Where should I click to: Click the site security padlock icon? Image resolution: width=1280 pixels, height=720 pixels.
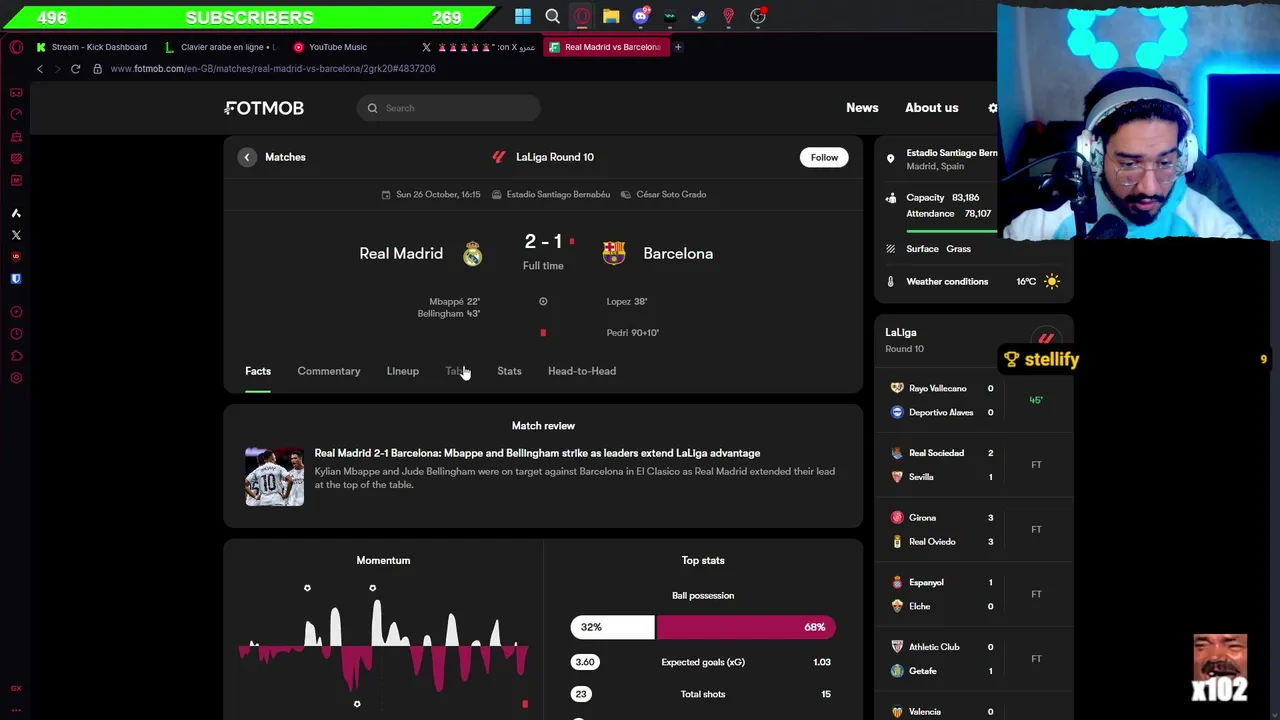click(x=97, y=69)
